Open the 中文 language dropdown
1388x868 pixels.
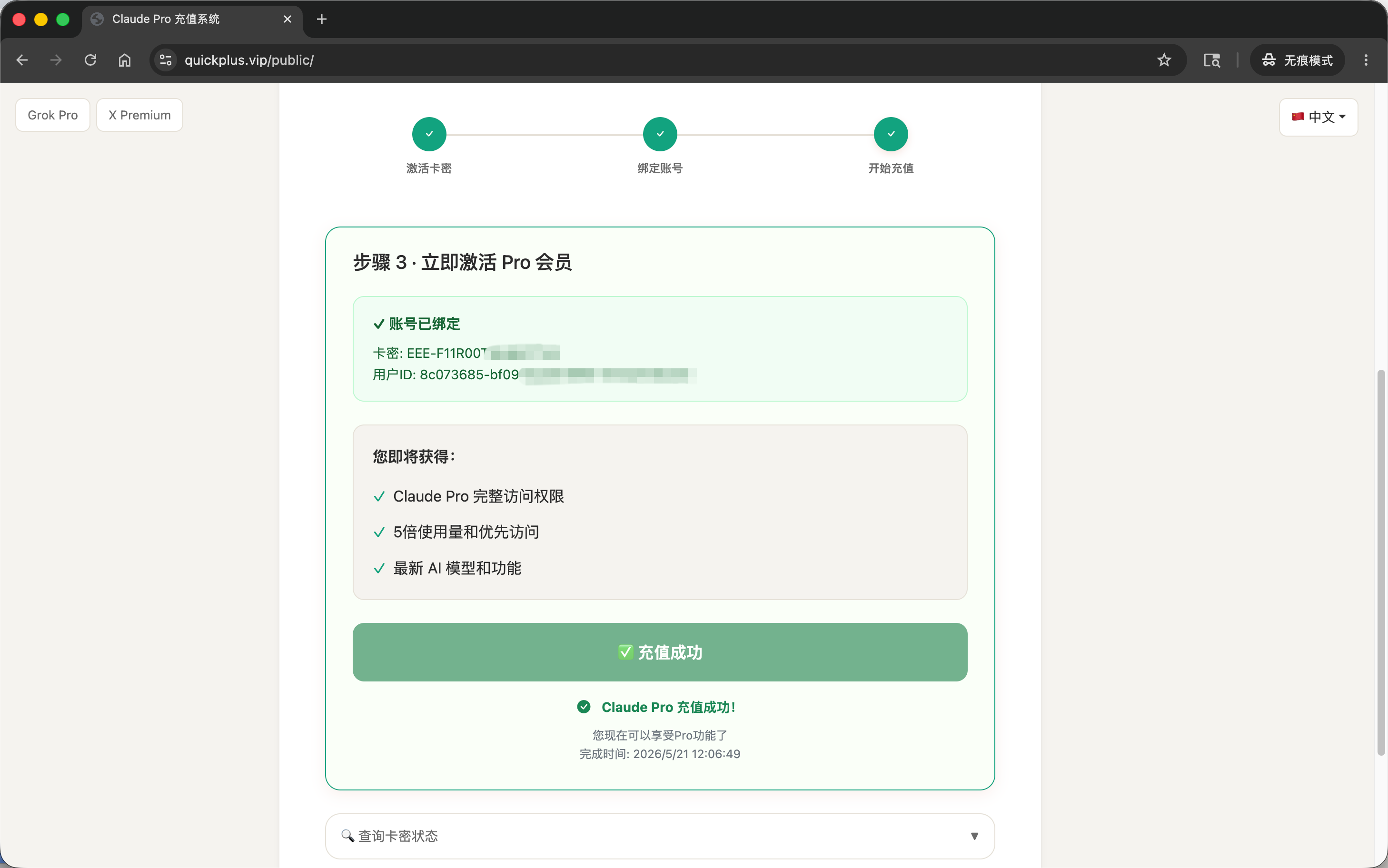(x=1318, y=117)
